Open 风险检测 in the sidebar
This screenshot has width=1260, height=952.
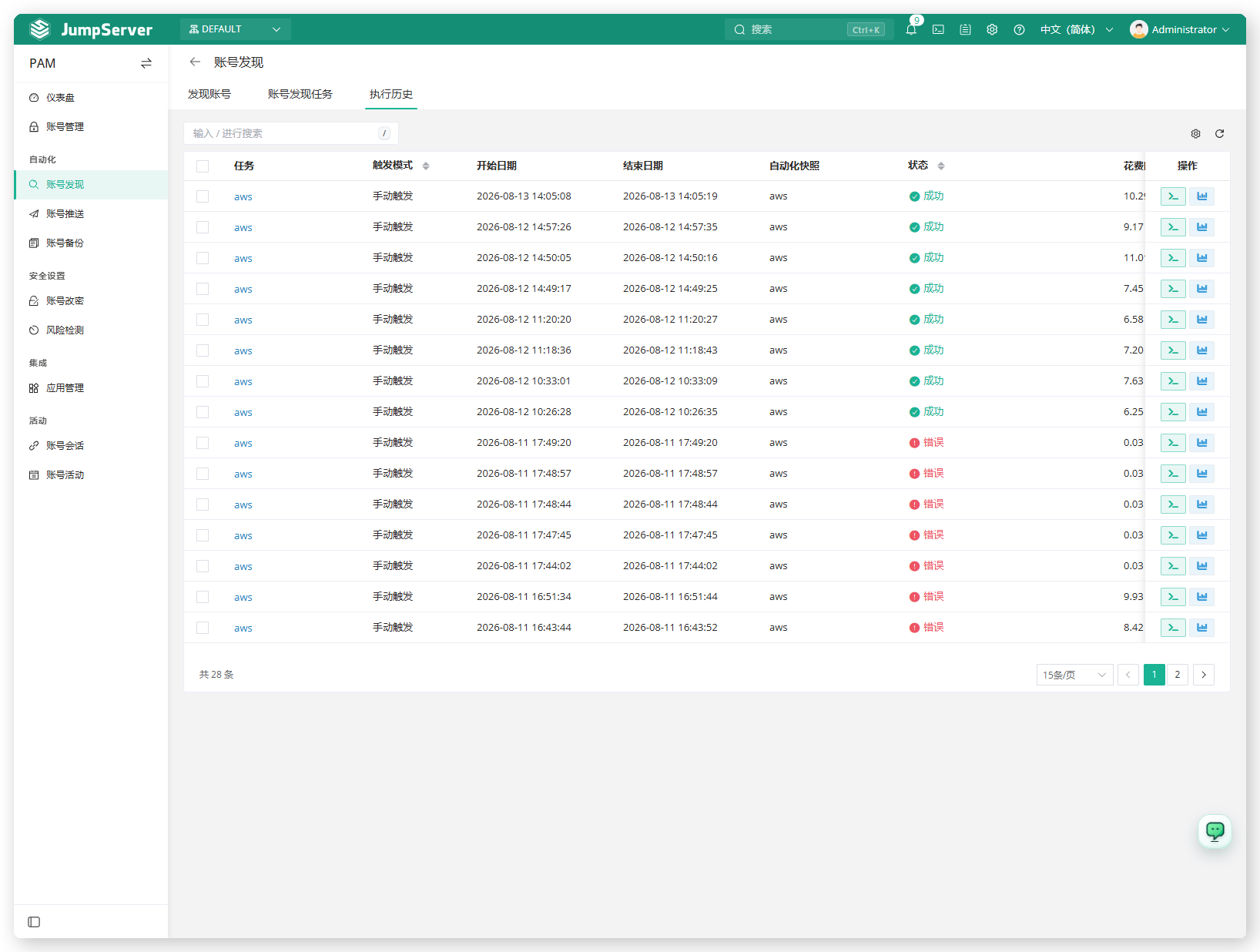pos(91,330)
